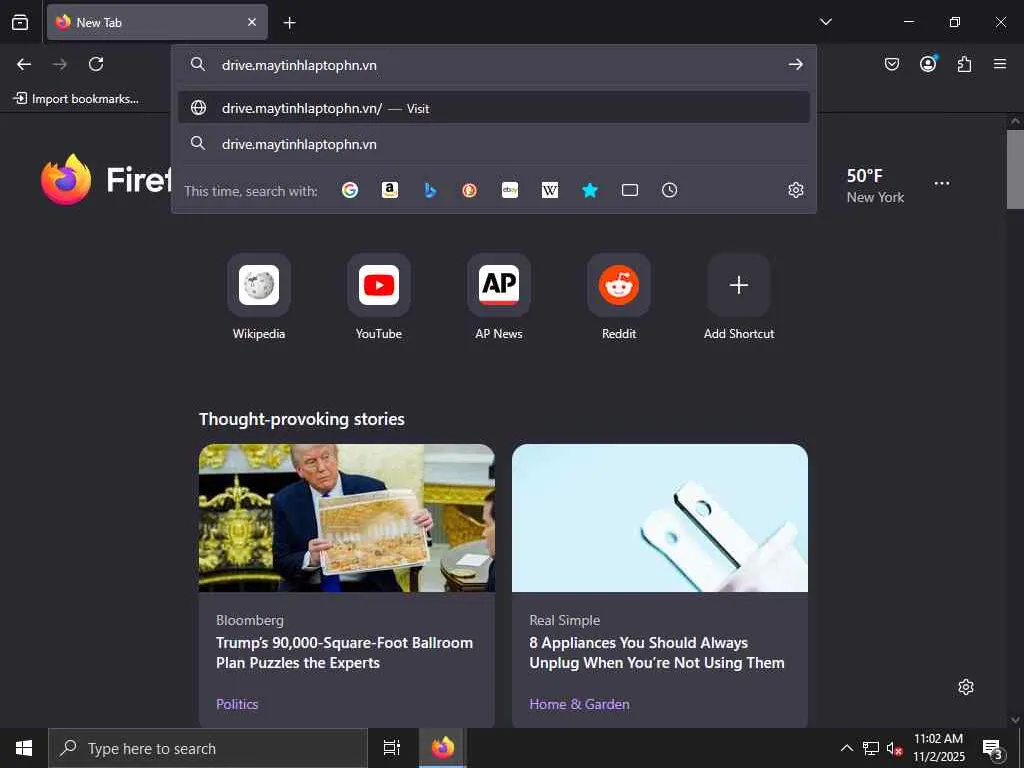Click the address bar URL field
Viewport: 1024px width, 768px height.
point(496,65)
